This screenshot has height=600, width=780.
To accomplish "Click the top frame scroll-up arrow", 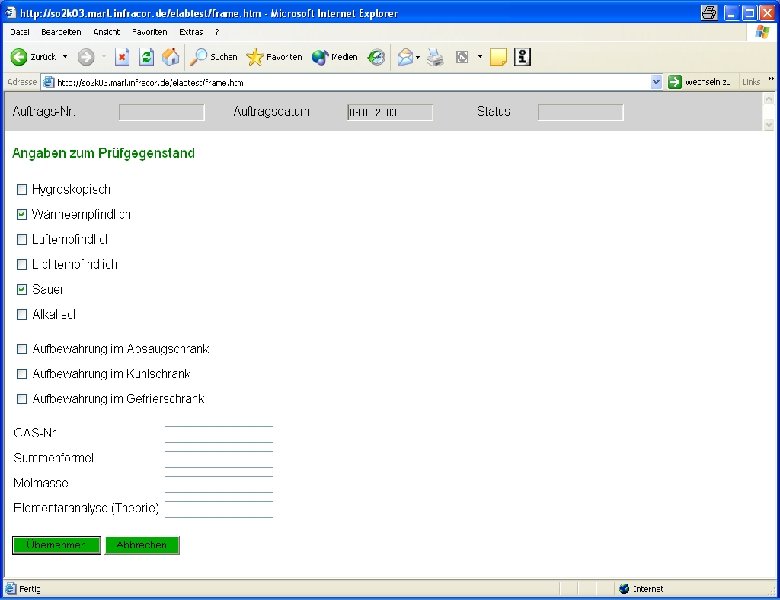I will coord(769,100).
